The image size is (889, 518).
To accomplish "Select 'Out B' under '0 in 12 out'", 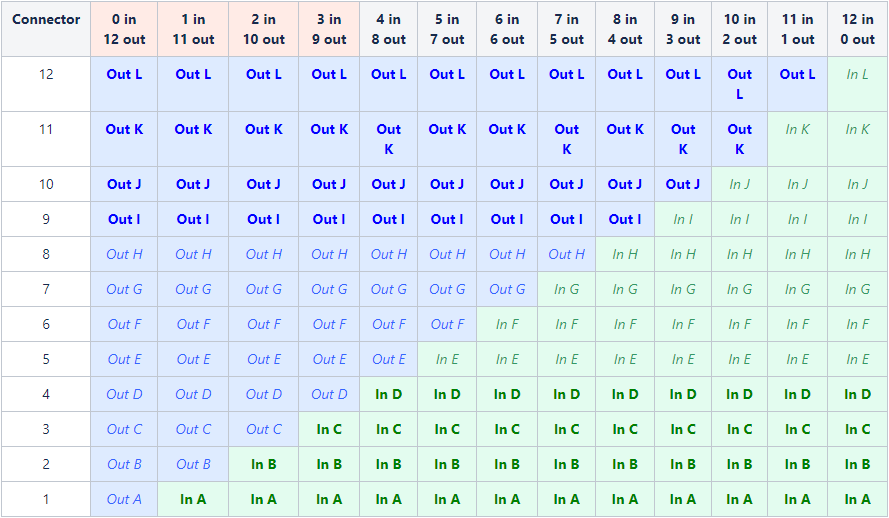I will coord(124,465).
